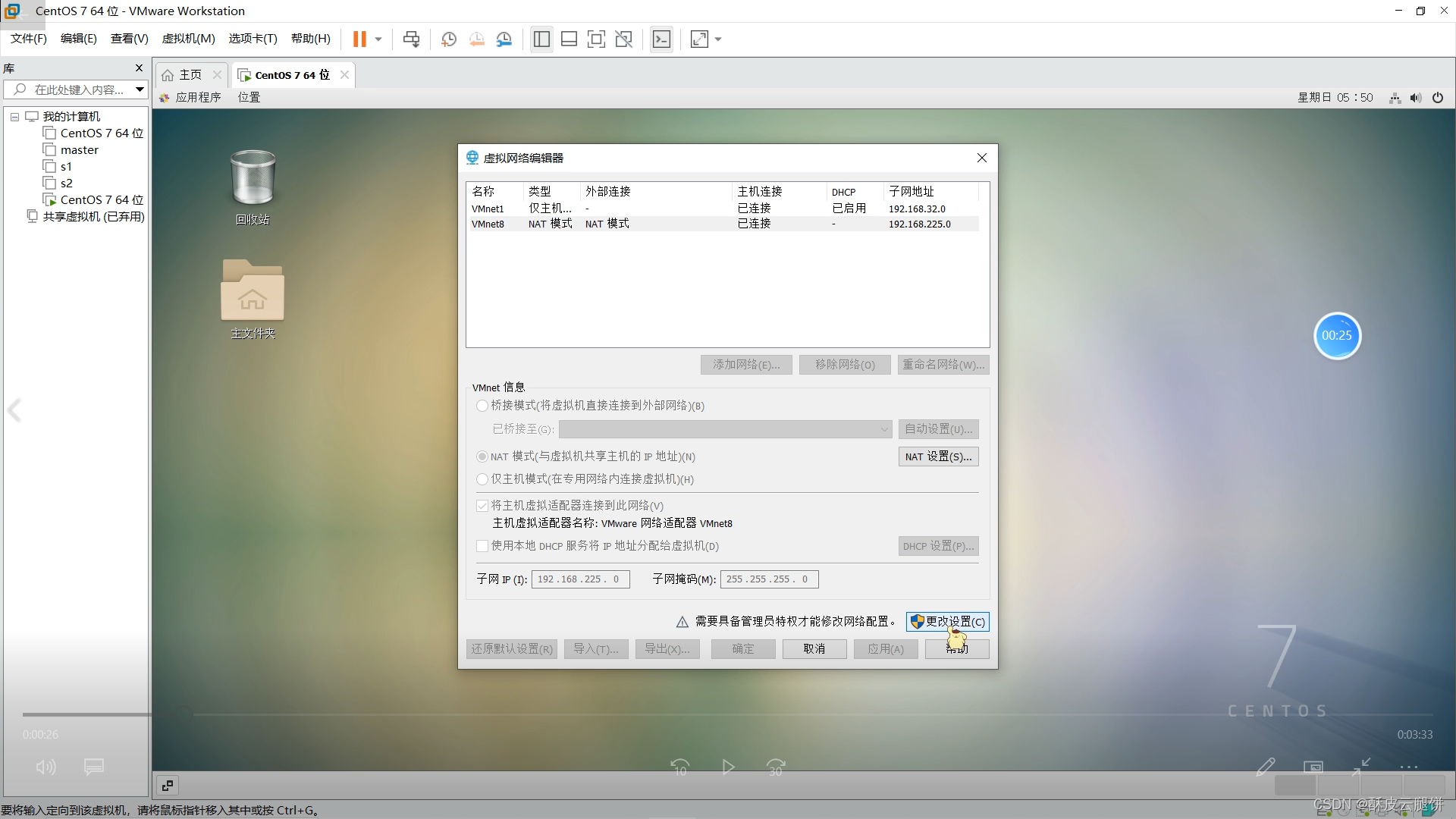This screenshot has height=819, width=1456.
Task: Open NAT 设置(S) dialog
Action: (x=938, y=456)
